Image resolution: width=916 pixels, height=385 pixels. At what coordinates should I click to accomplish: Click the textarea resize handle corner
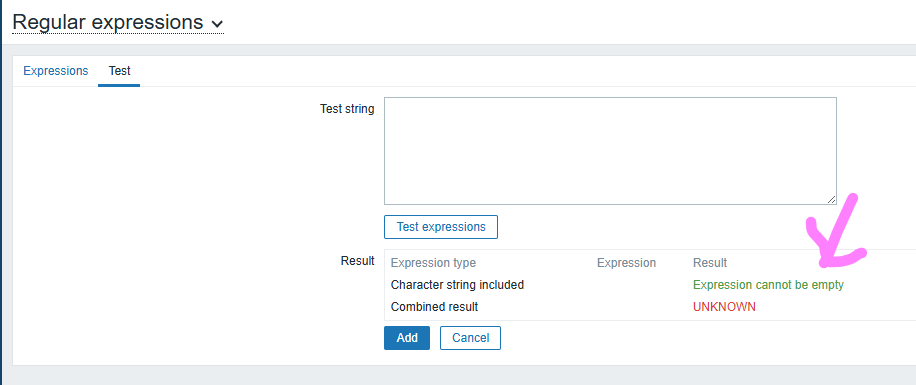831,199
